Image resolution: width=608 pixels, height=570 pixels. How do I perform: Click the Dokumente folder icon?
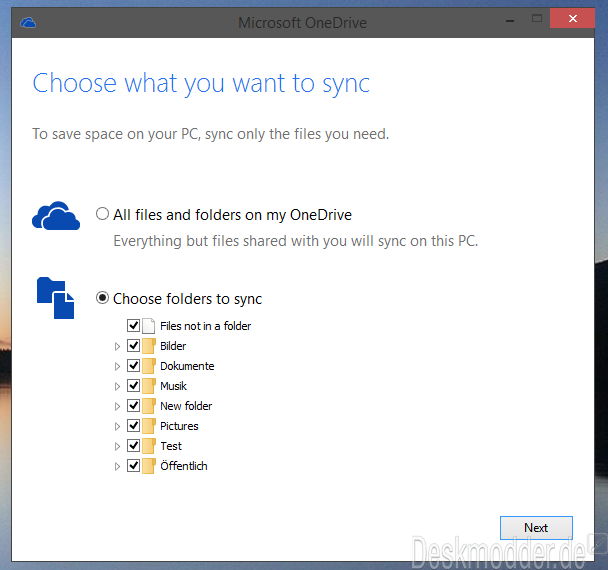pyautogui.click(x=149, y=366)
